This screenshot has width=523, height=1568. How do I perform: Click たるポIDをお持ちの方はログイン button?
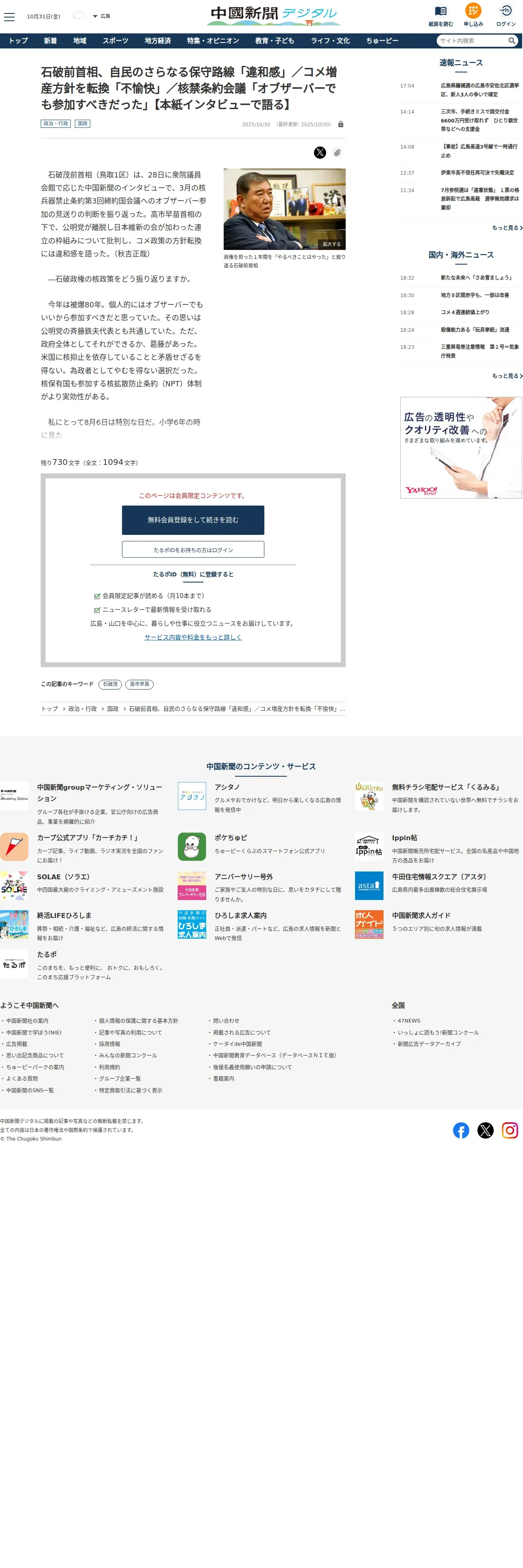coord(193,550)
